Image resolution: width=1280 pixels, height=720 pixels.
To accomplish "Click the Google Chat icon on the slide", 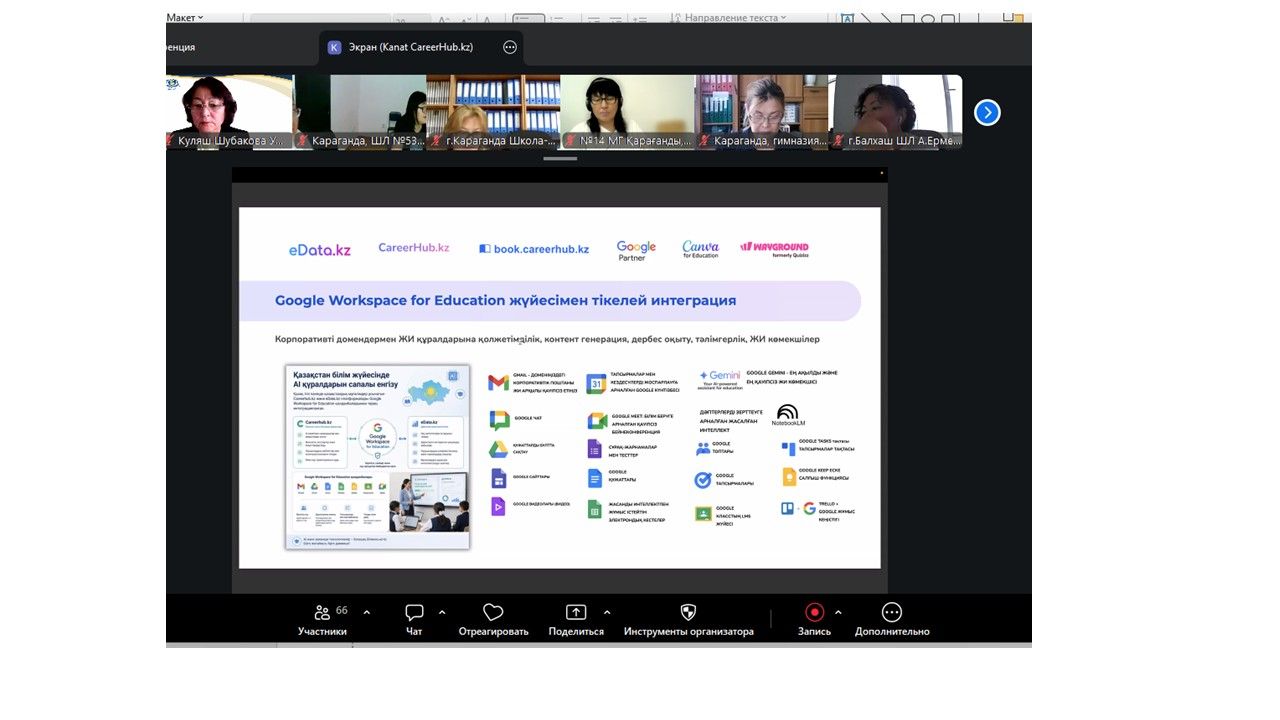I will click(499, 420).
